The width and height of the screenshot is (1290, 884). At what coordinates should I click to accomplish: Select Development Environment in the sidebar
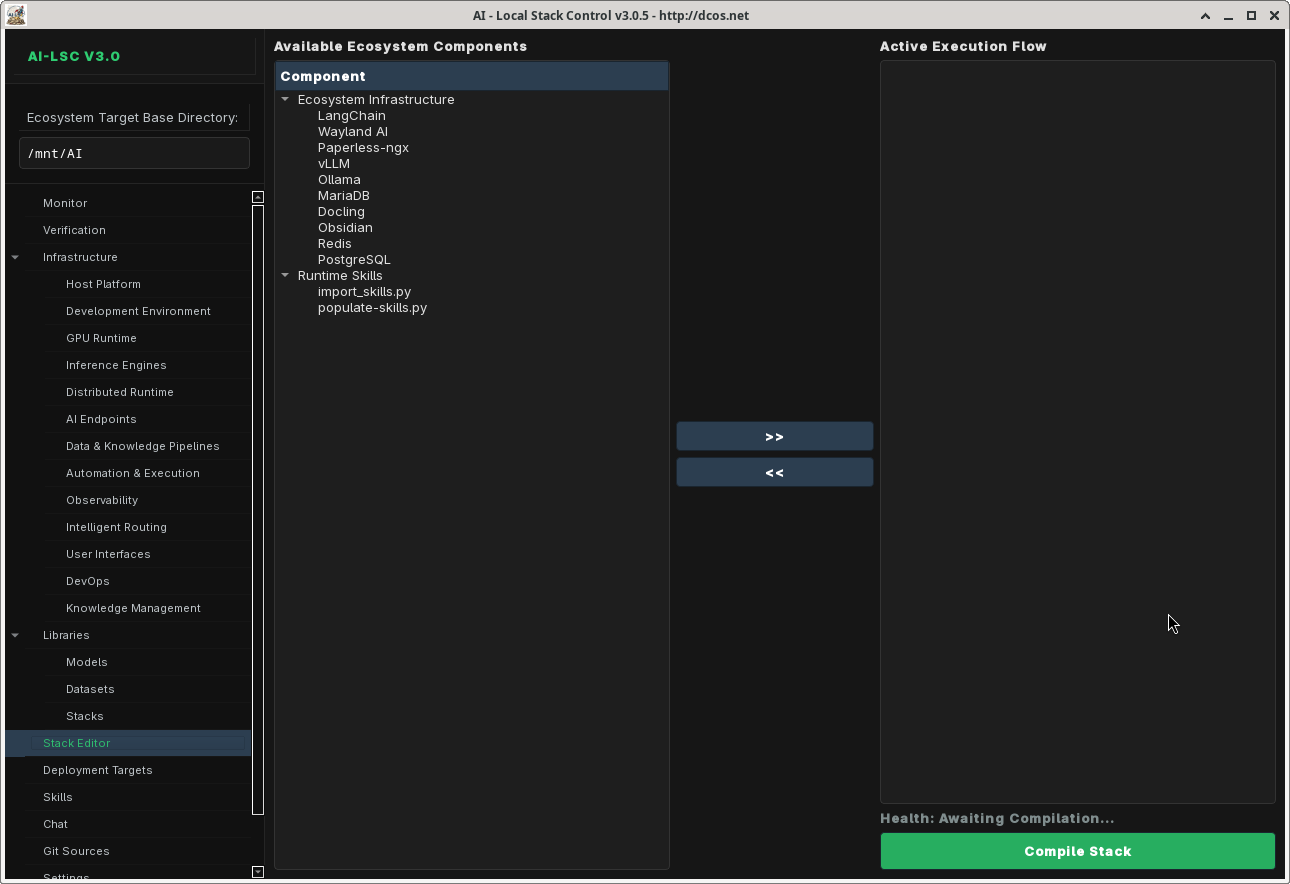(138, 311)
